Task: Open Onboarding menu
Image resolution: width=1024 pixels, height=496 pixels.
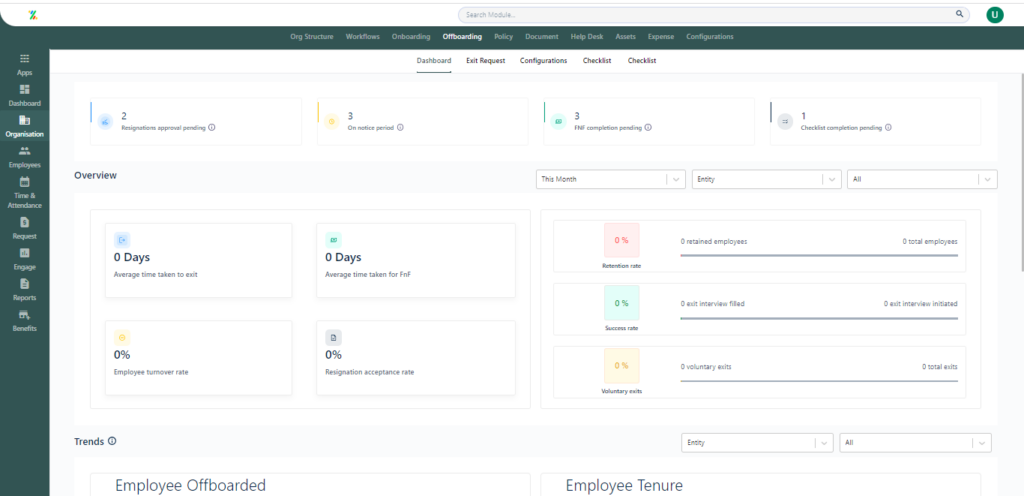Action: coord(411,37)
